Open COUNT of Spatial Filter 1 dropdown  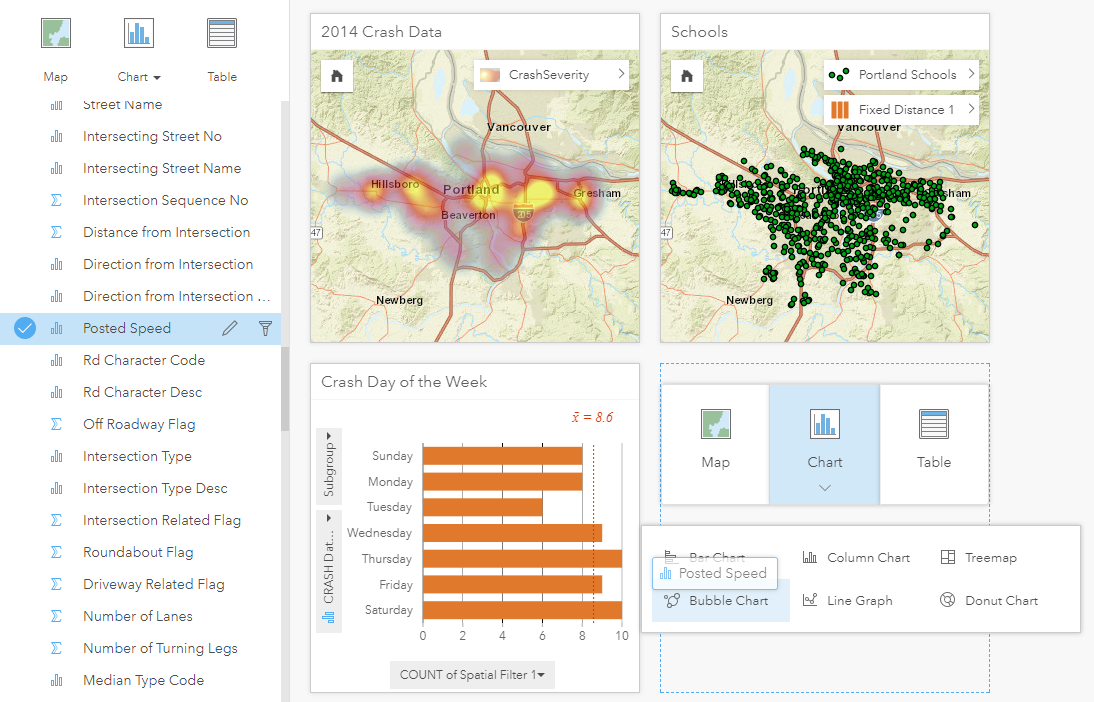point(472,675)
